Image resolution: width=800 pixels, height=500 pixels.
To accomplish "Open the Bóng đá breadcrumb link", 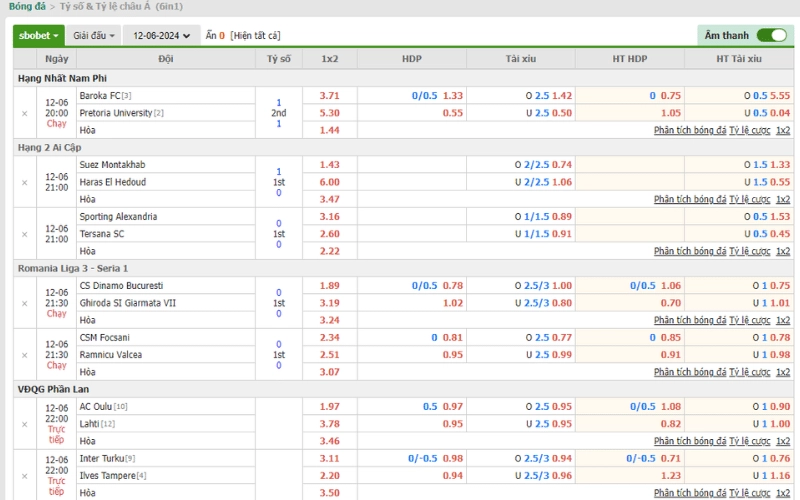I will (27, 7).
